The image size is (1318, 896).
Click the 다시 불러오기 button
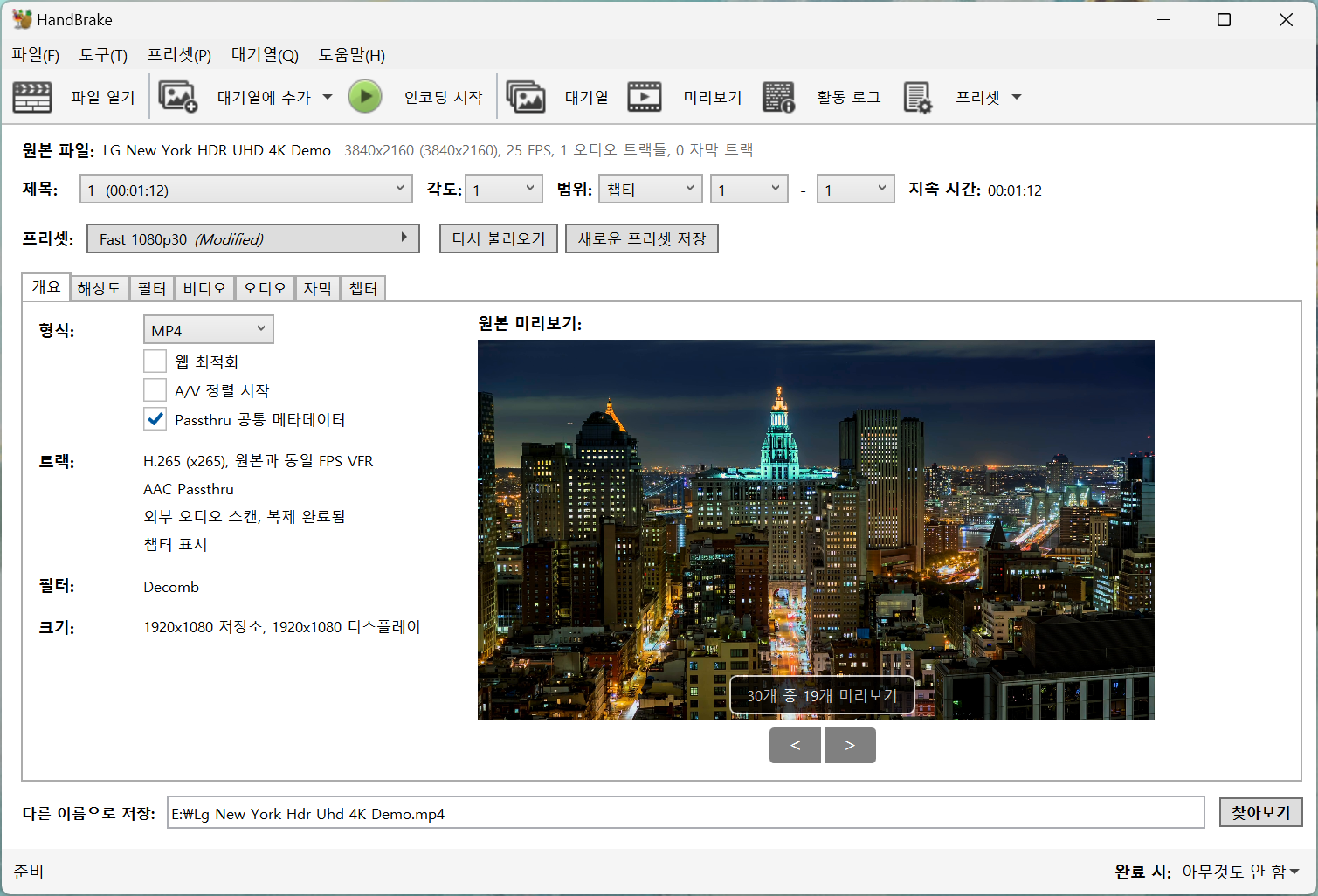tap(498, 238)
